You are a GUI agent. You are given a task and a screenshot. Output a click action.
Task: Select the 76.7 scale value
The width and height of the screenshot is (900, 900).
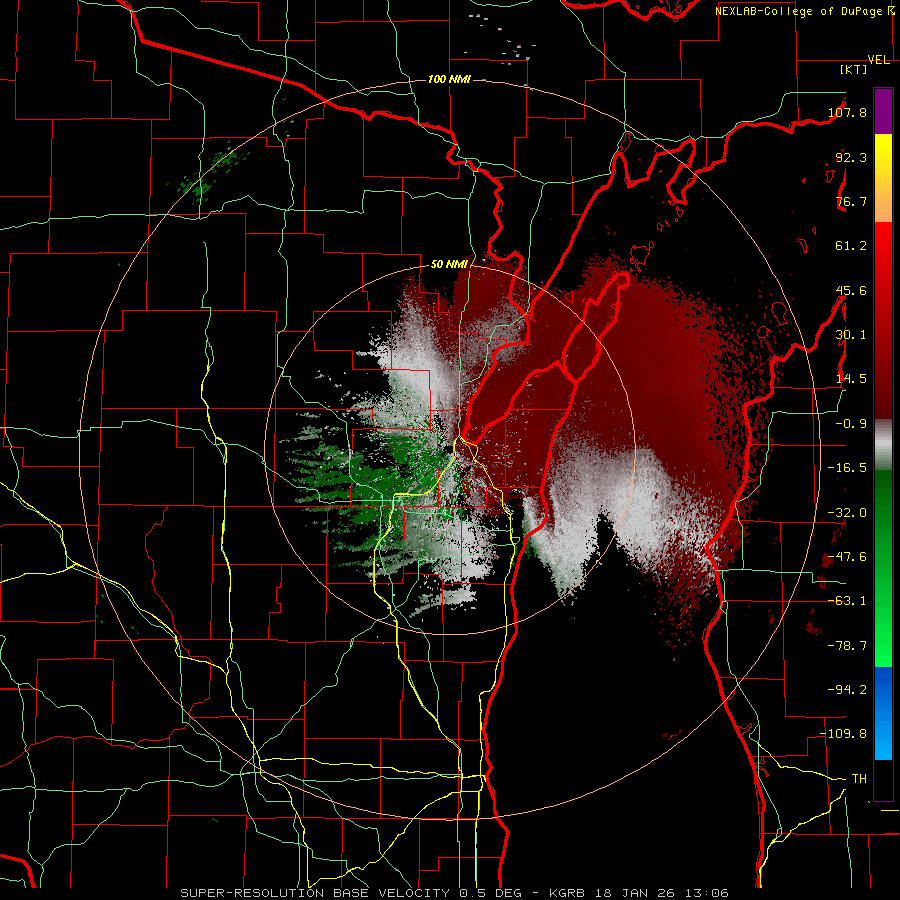[851, 201]
